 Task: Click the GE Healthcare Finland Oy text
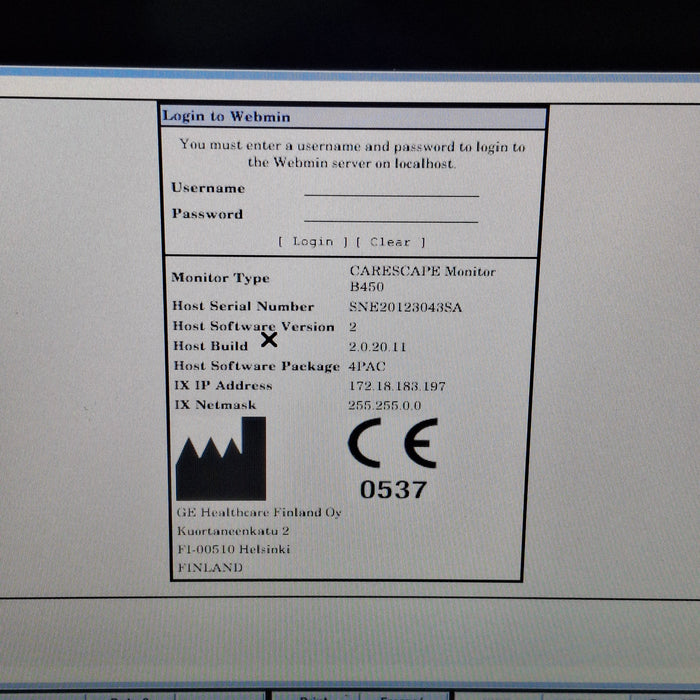pyautogui.click(x=259, y=512)
